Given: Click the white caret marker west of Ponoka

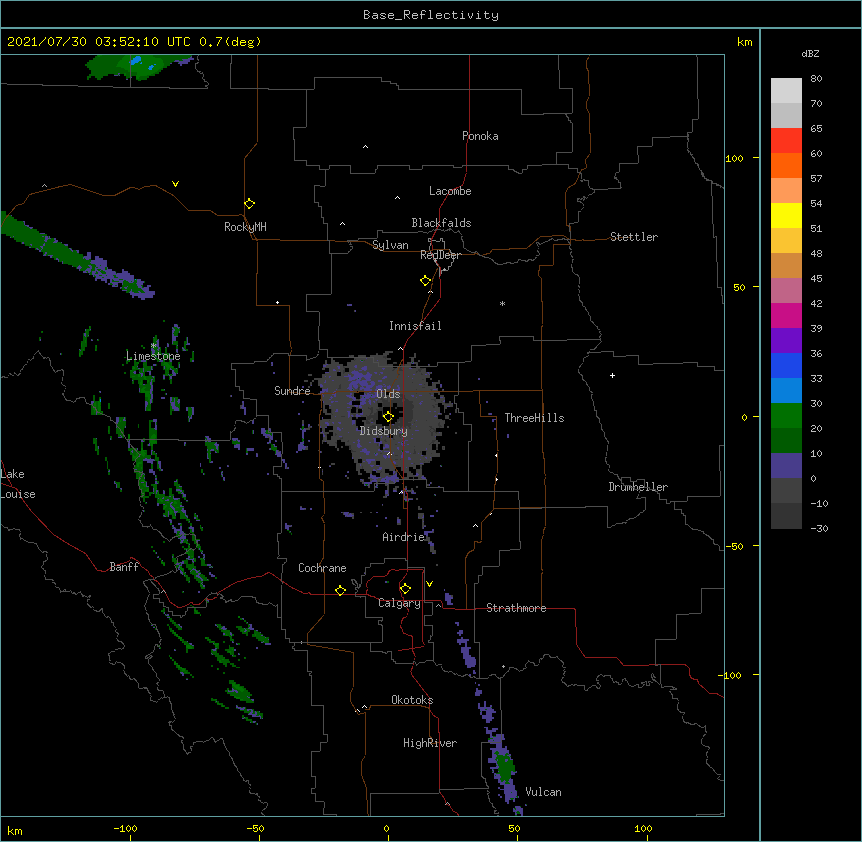Looking at the screenshot, I should click(x=366, y=147).
